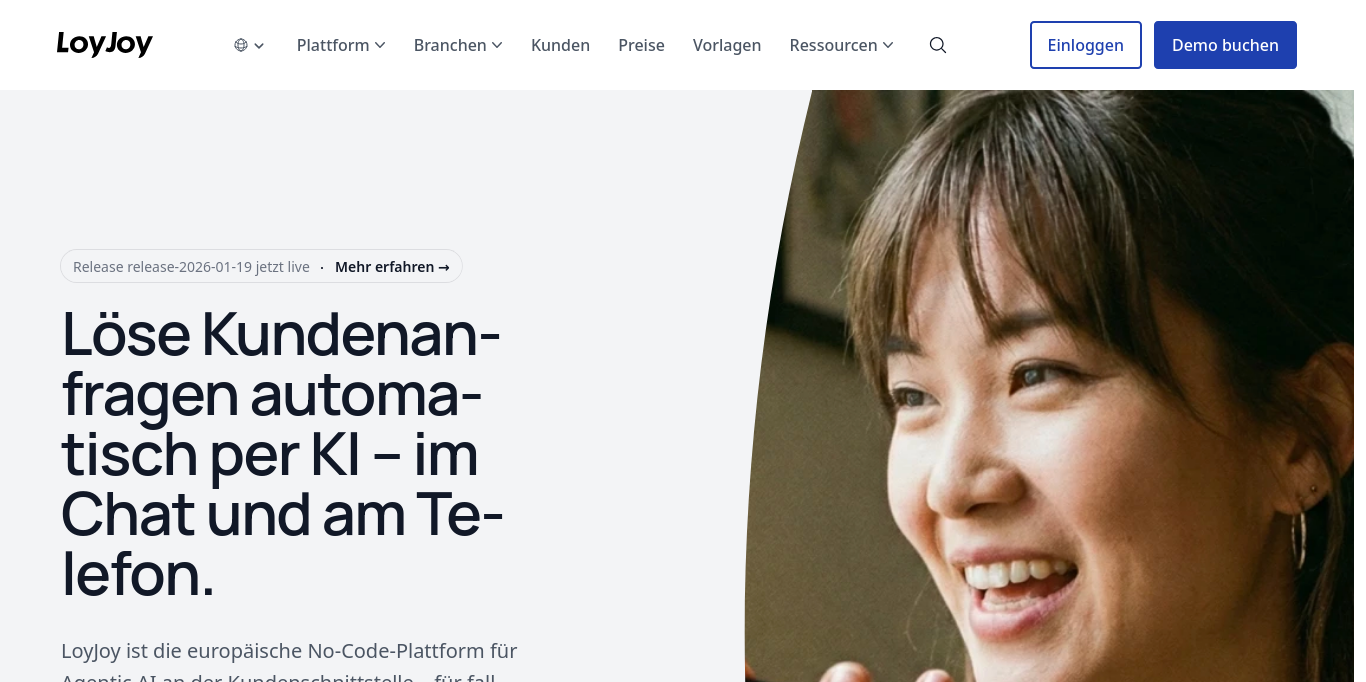This screenshot has width=1366, height=682.
Task: Open the globe language selector
Action: [249, 45]
